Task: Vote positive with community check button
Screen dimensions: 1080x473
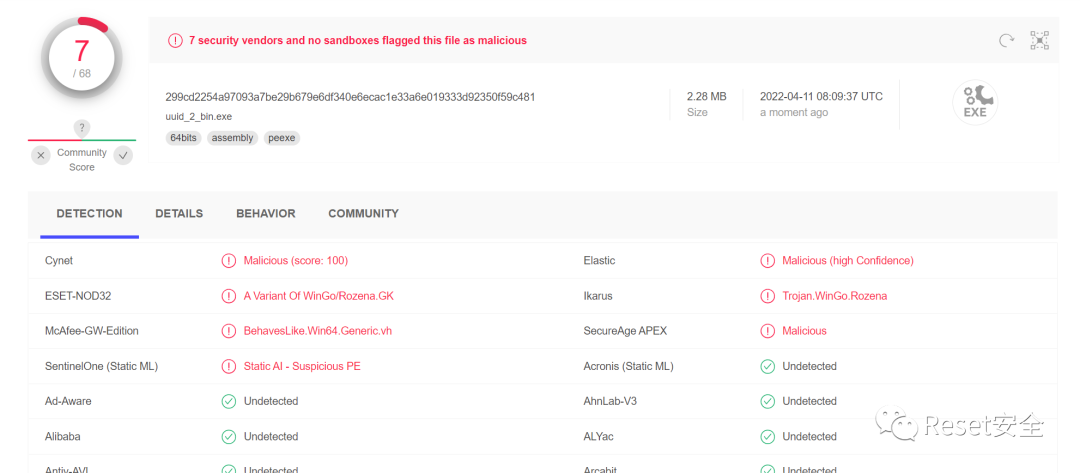Action: 123,156
